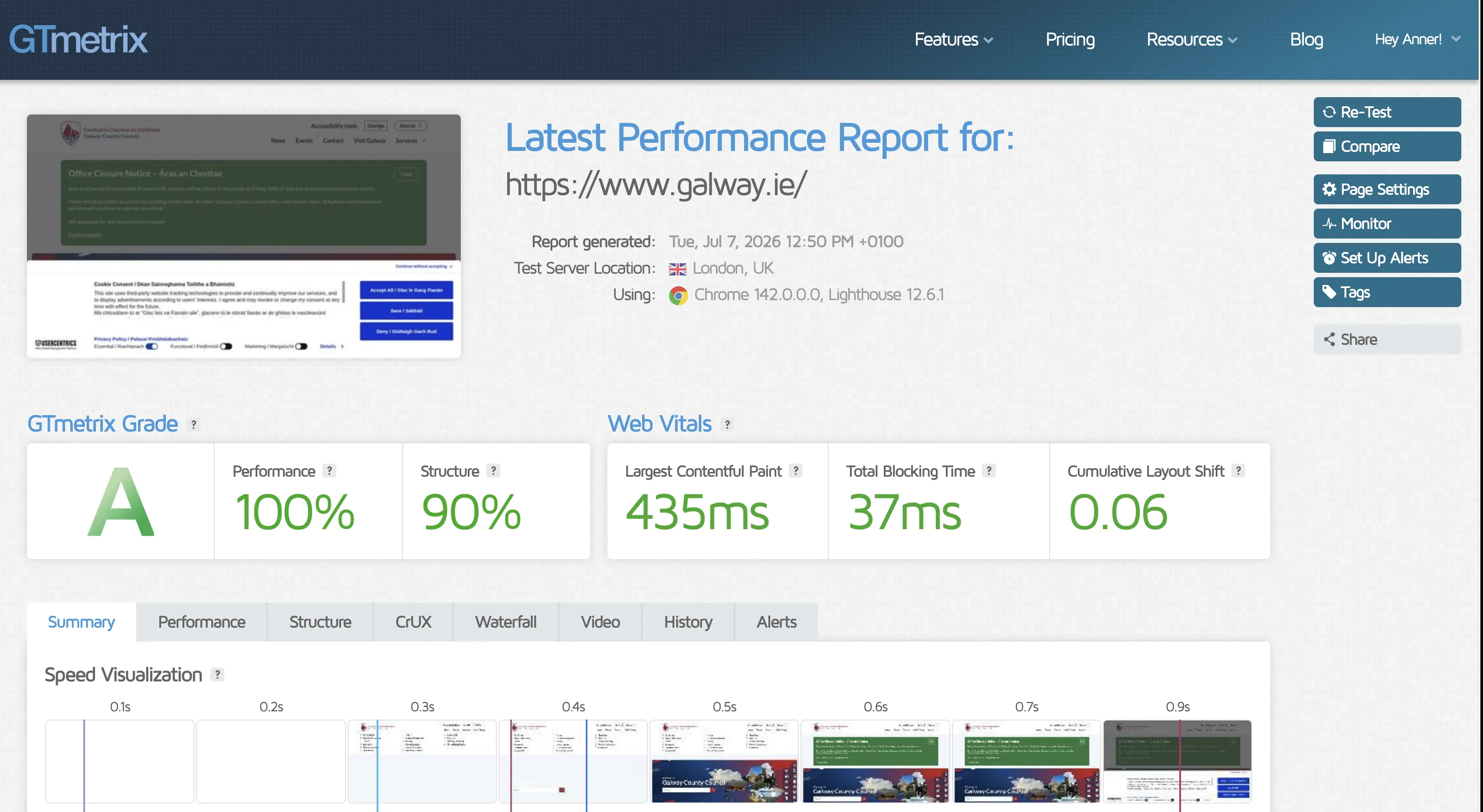Click the 'Chrome 142.0.0.0, Lighthouse 12.6.1' text

pyautogui.click(x=819, y=295)
